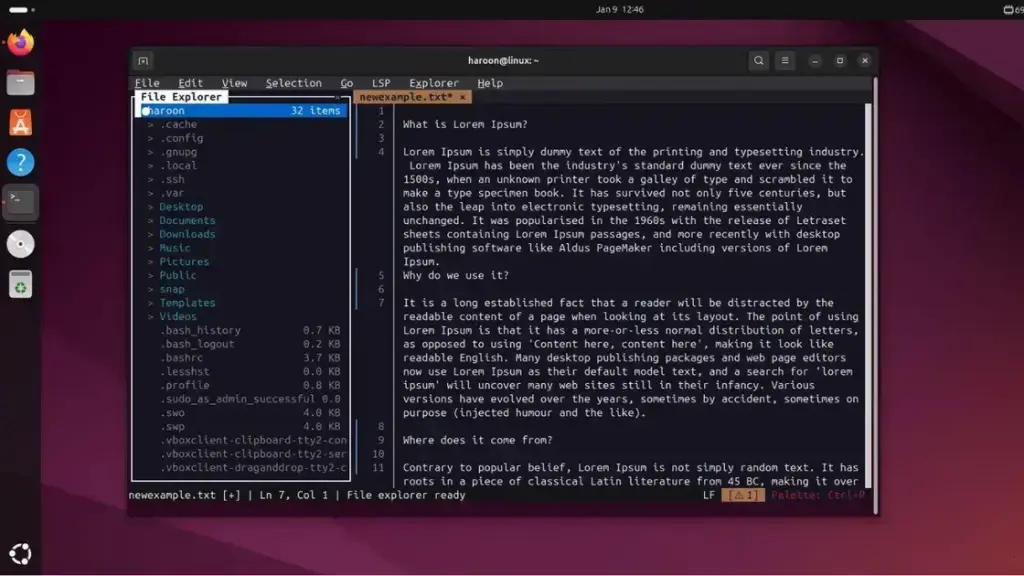Viewport: 1024px width, 576px height.
Task: Open the Explorer menu
Action: 434,83
